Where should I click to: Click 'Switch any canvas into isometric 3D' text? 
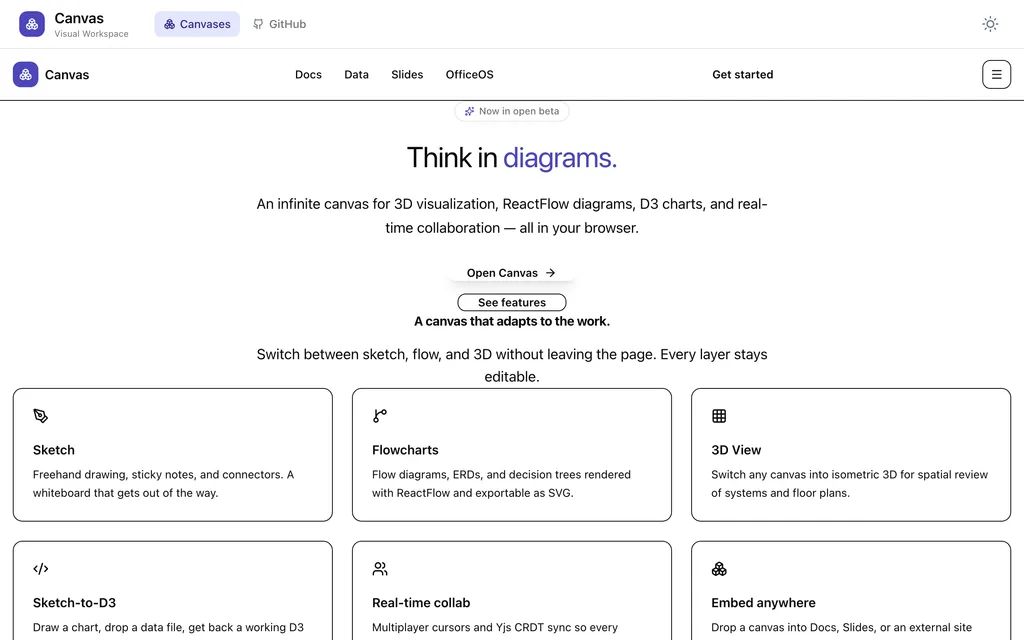[x=850, y=484]
